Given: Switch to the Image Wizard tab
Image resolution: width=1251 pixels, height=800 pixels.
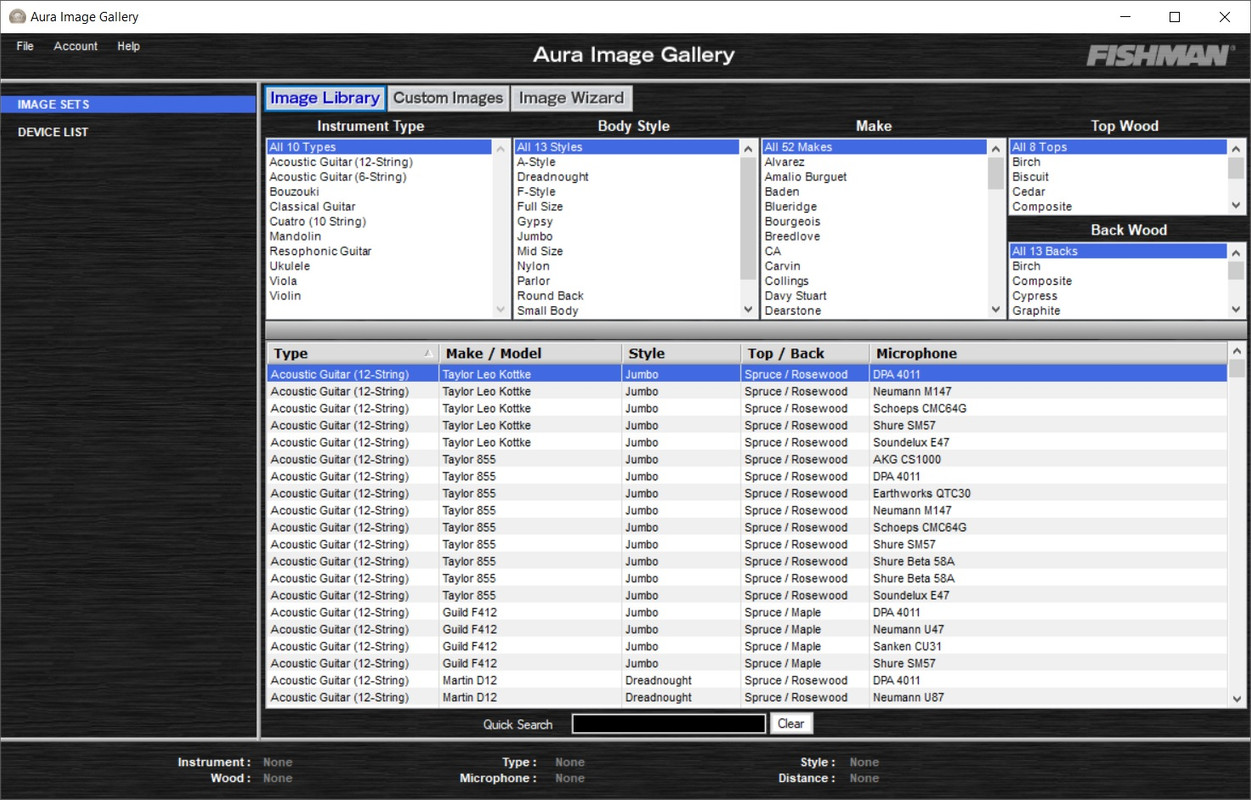Looking at the screenshot, I should [x=571, y=98].
